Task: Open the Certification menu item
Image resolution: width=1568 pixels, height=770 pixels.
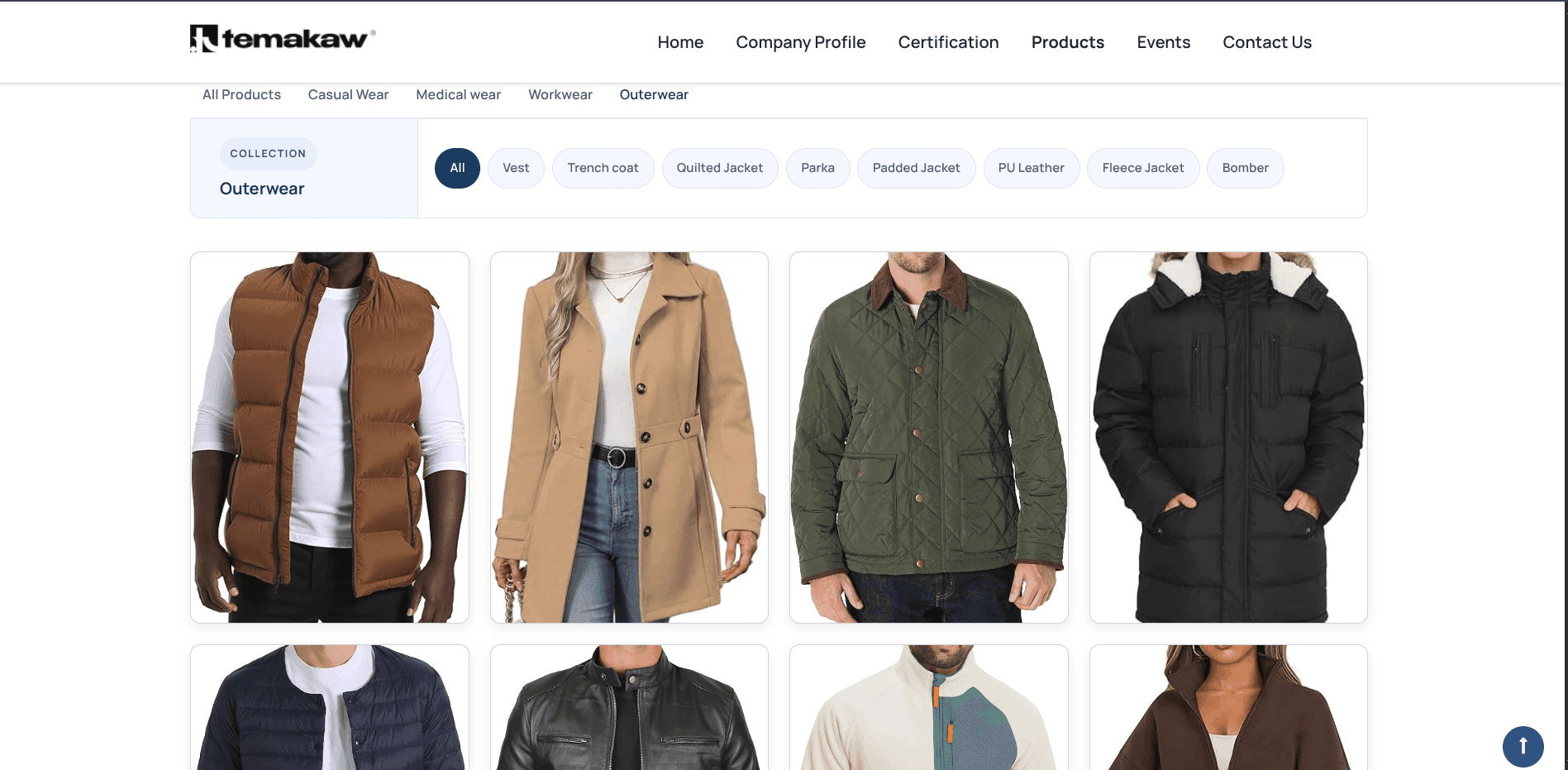Action: pos(948,42)
